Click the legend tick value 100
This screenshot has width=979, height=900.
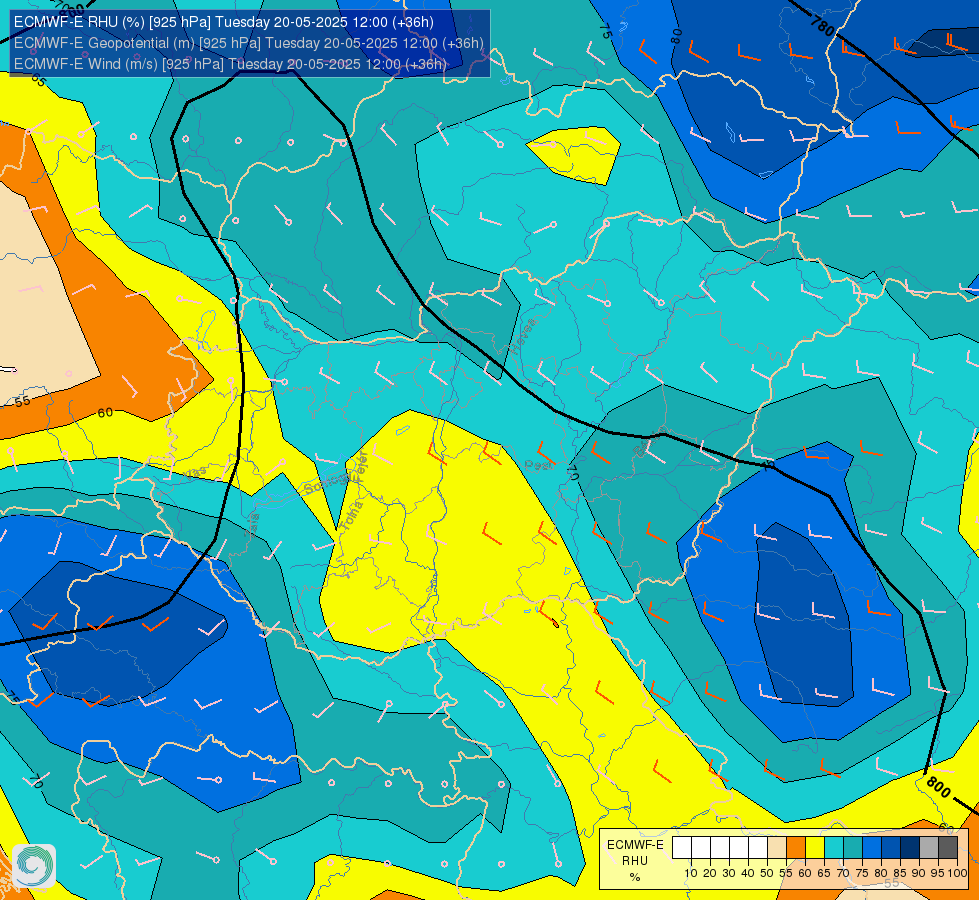pos(957,873)
